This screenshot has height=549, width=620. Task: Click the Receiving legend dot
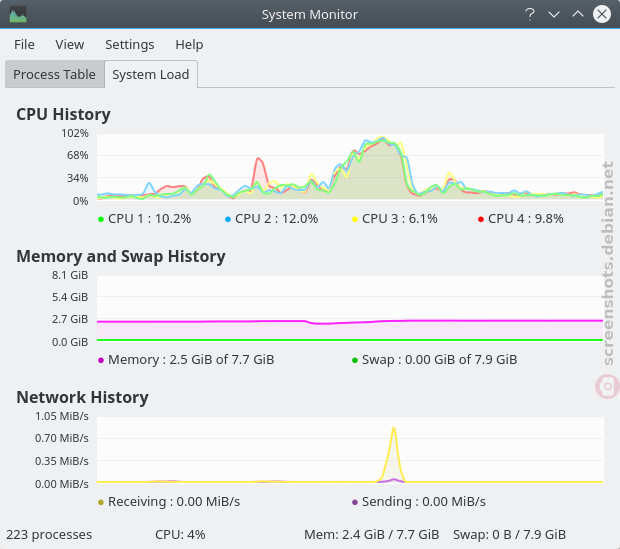click(x=101, y=502)
